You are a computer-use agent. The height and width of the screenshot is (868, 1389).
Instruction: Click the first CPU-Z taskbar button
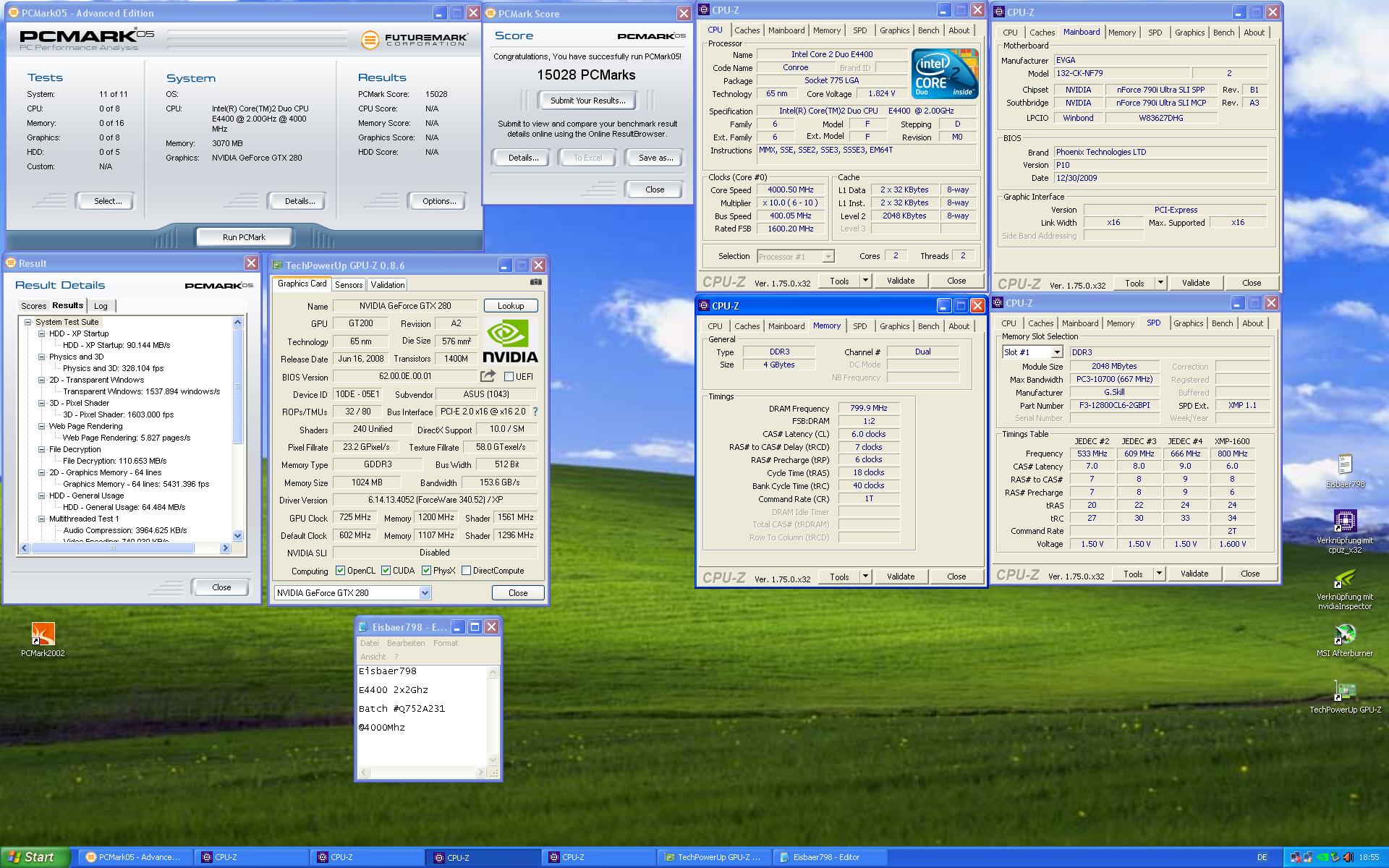251,857
